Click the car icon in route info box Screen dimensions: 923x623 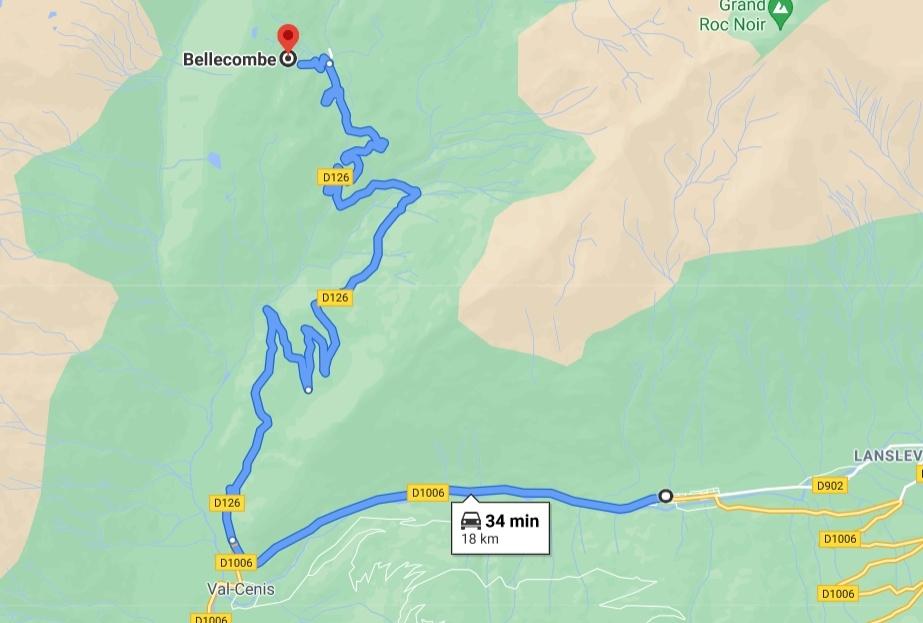(x=471, y=520)
